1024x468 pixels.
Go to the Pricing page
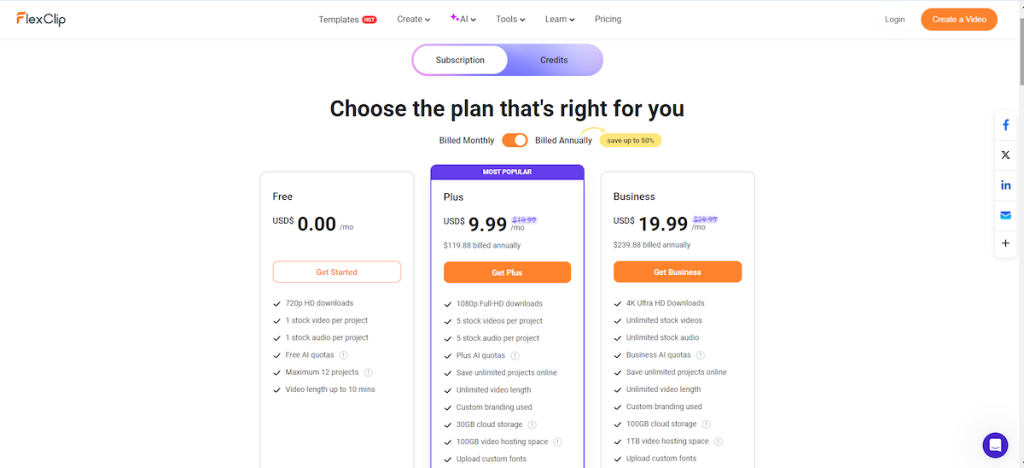pos(608,19)
